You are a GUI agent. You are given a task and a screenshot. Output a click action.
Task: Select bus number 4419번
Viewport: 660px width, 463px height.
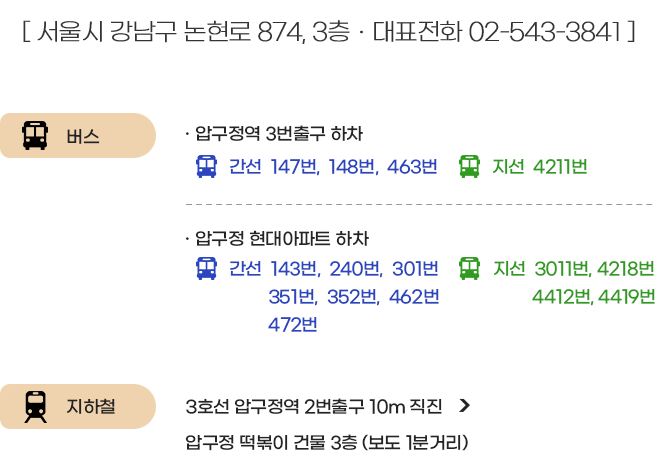(x=626, y=297)
